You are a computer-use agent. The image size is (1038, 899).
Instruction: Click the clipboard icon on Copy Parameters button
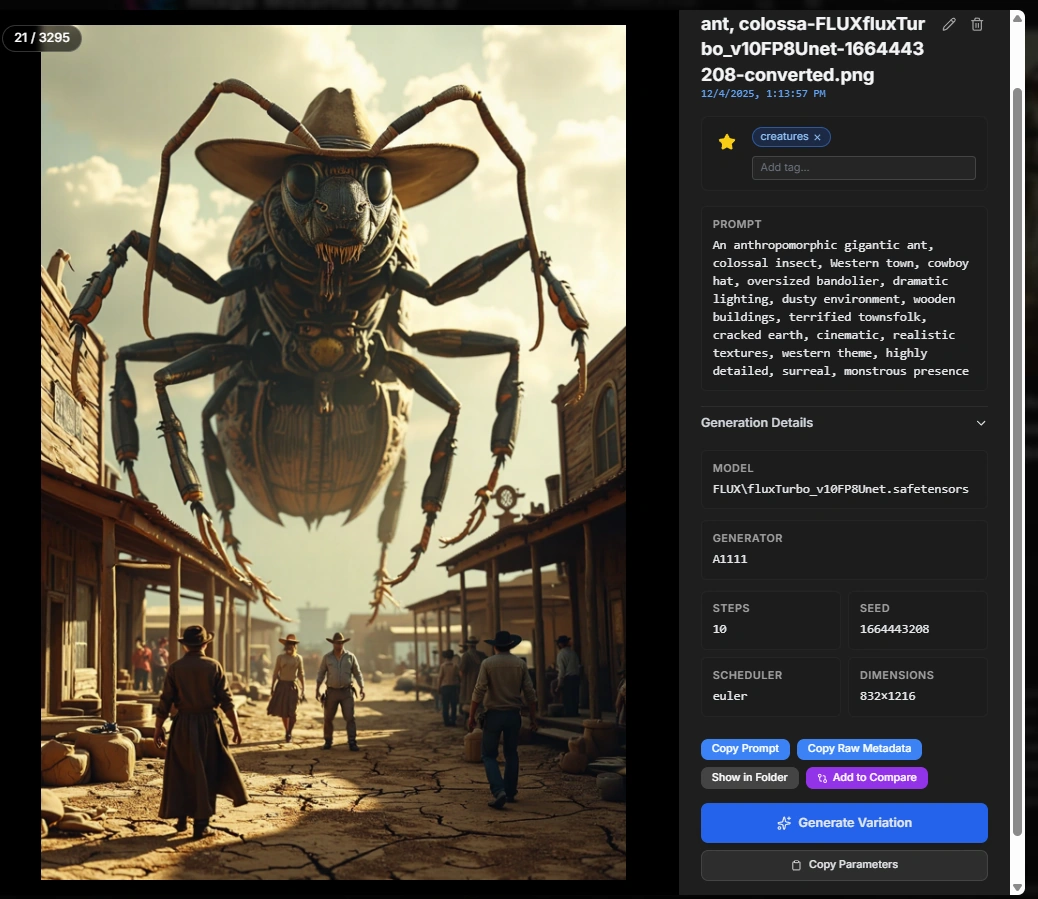pos(795,864)
